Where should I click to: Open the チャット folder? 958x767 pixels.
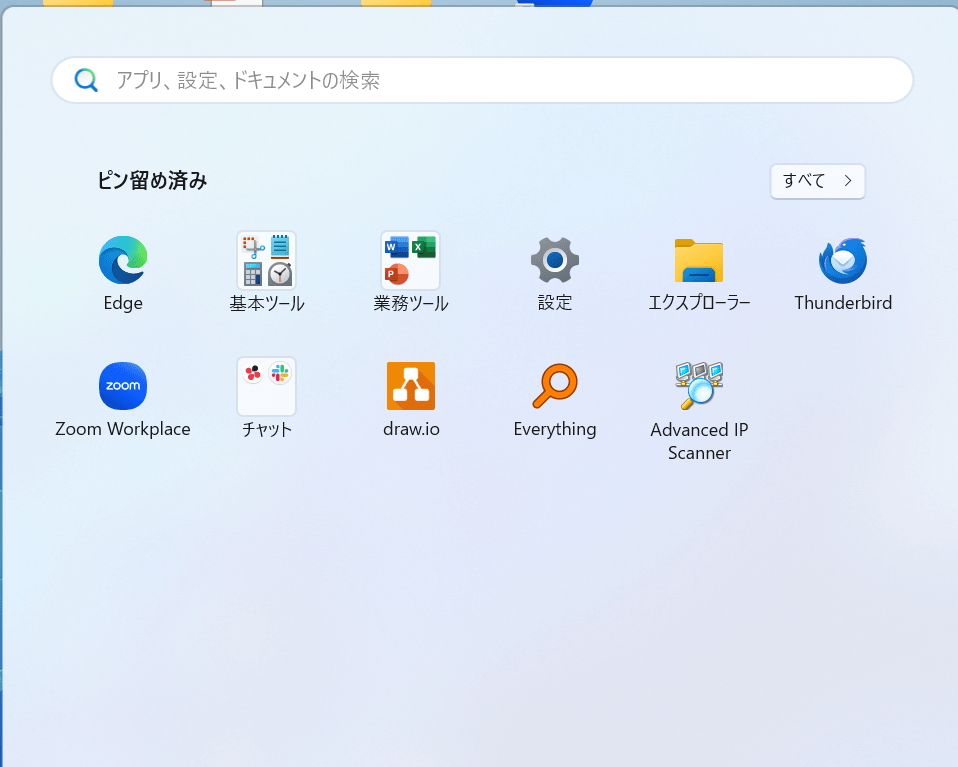(x=267, y=400)
